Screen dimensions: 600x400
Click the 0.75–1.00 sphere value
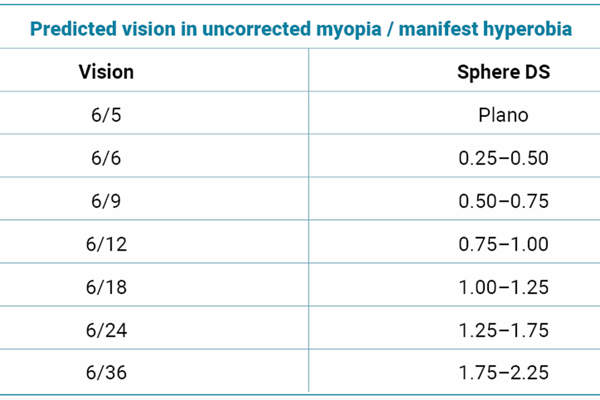[x=503, y=244]
